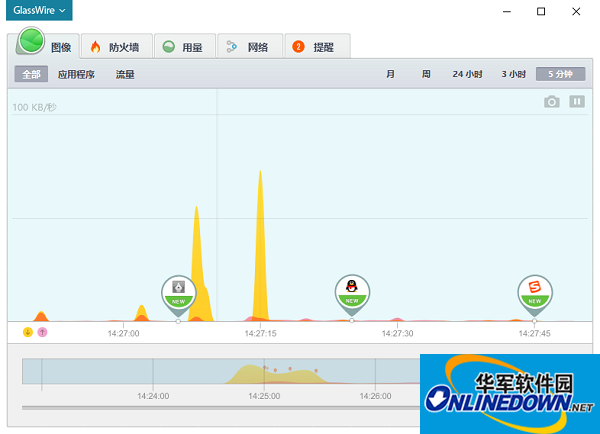Pause the live graph
The image size is (600, 434).
[x=577, y=101]
